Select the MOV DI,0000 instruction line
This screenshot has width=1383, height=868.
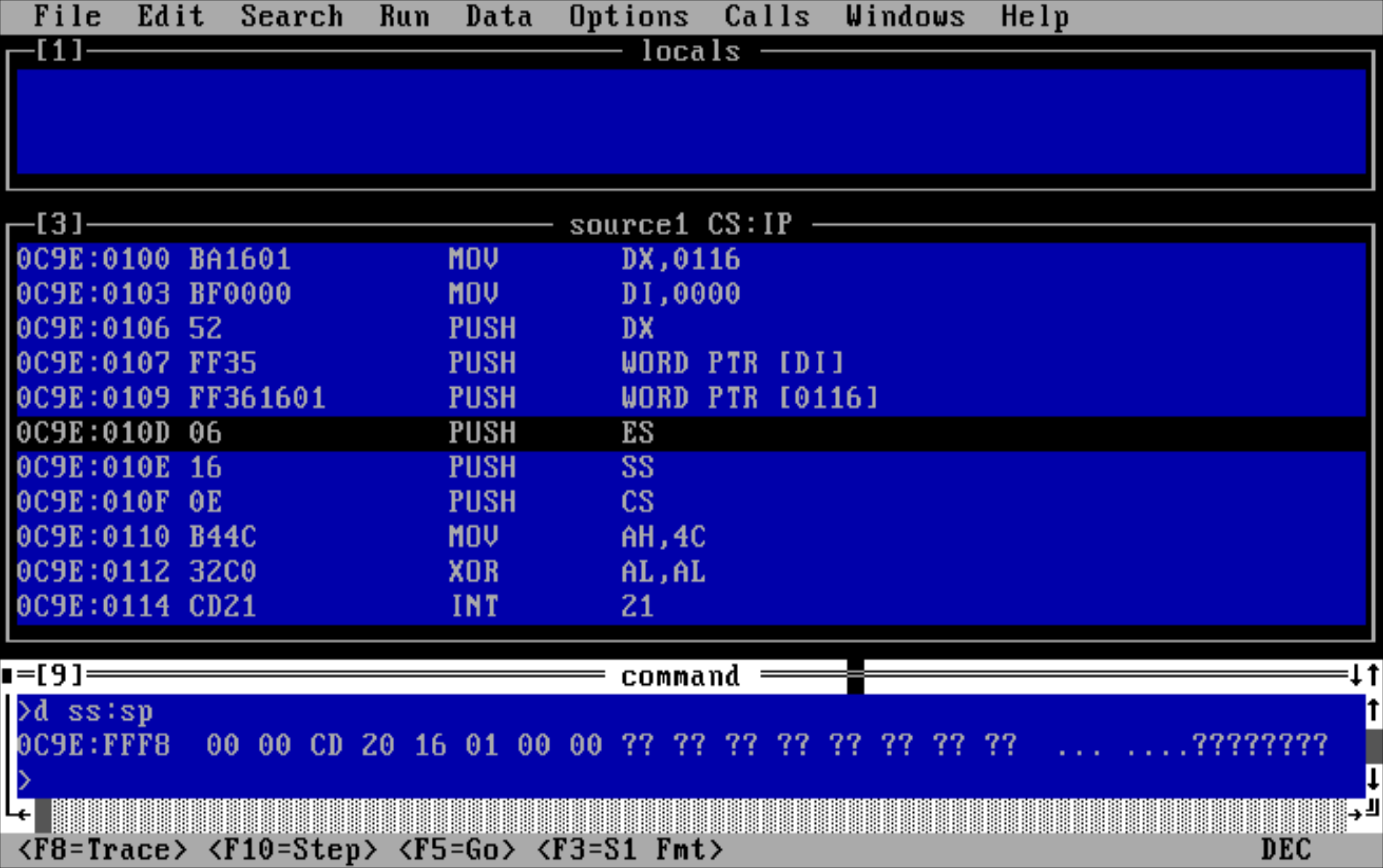click(x=691, y=294)
